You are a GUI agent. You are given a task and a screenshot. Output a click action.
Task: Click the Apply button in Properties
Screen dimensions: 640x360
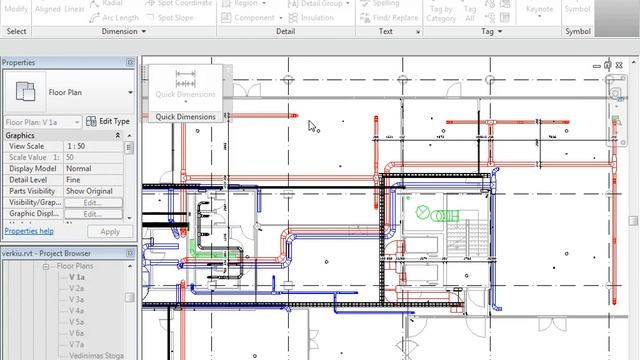tap(110, 231)
